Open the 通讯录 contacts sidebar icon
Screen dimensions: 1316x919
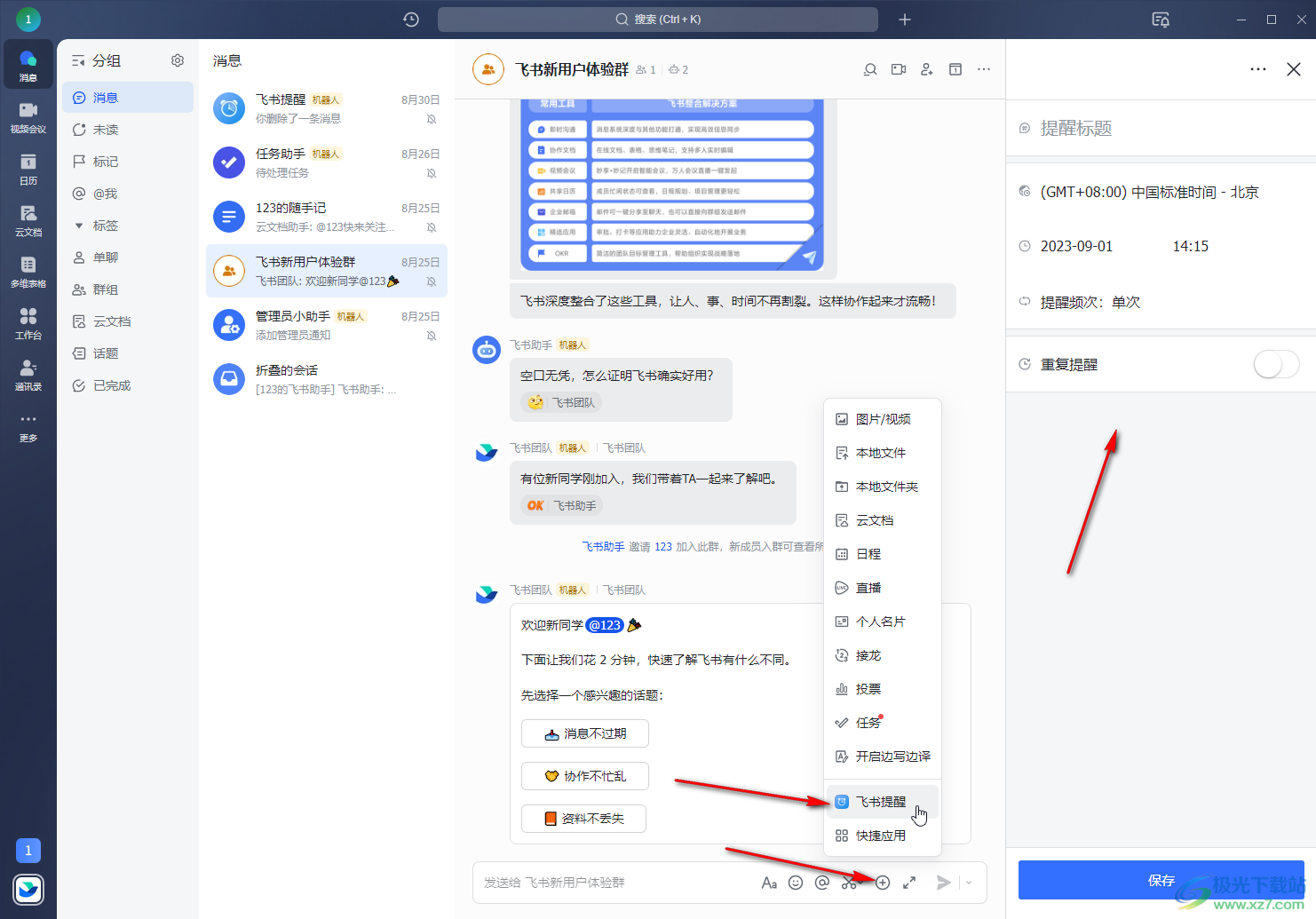(28, 374)
